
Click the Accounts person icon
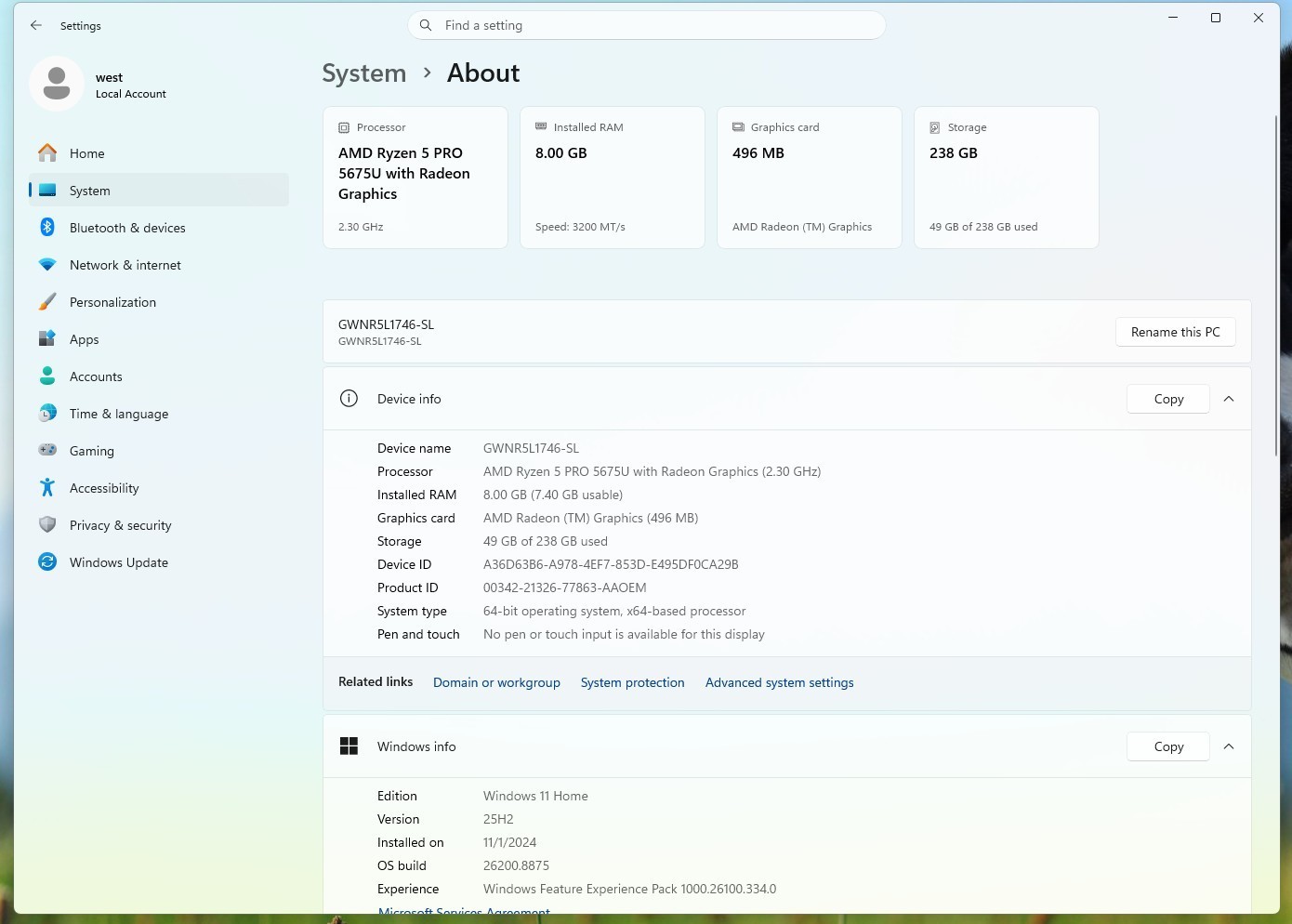[x=47, y=376]
